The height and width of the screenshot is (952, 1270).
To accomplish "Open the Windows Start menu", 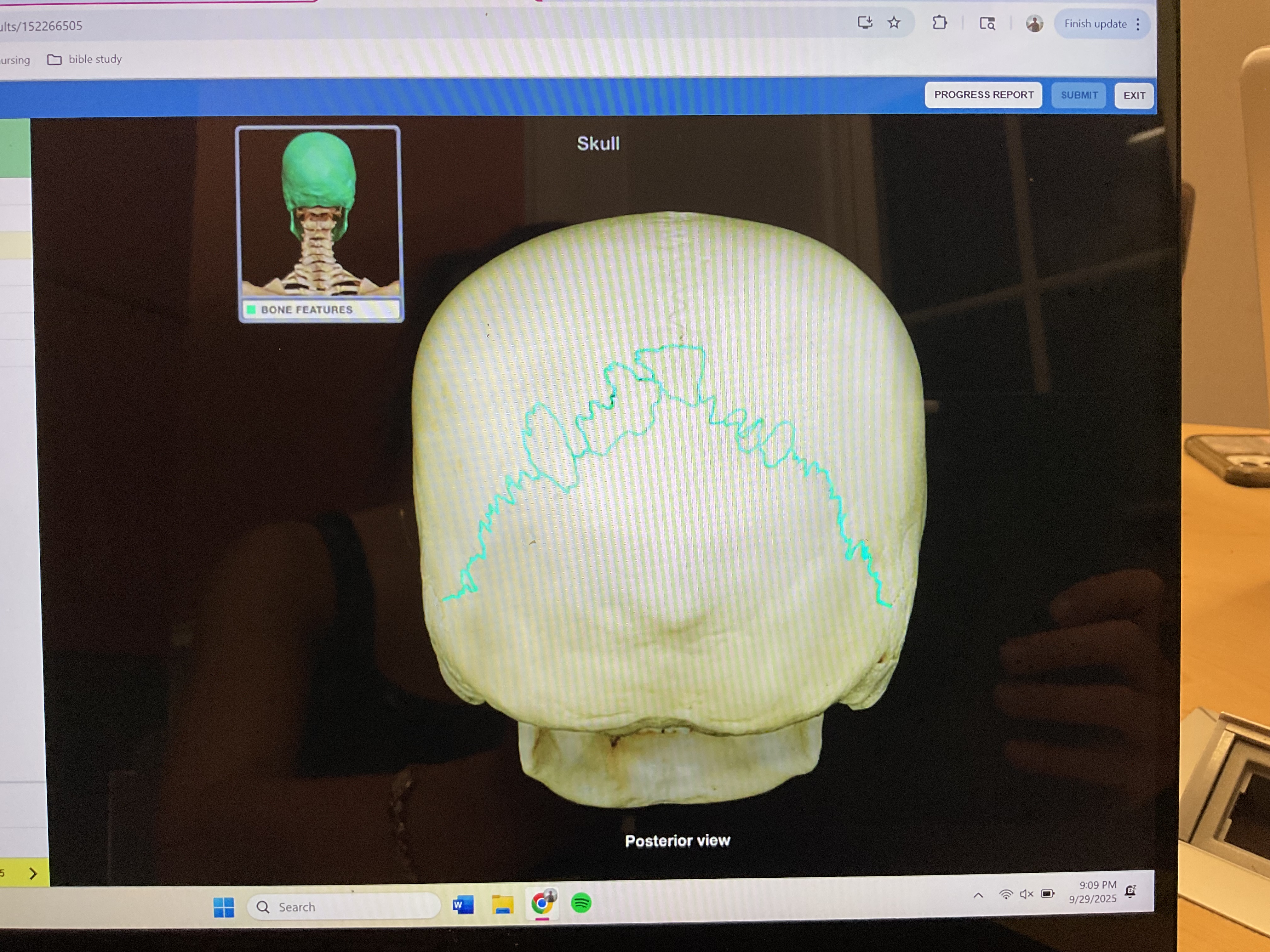I will (x=223, y=907).
